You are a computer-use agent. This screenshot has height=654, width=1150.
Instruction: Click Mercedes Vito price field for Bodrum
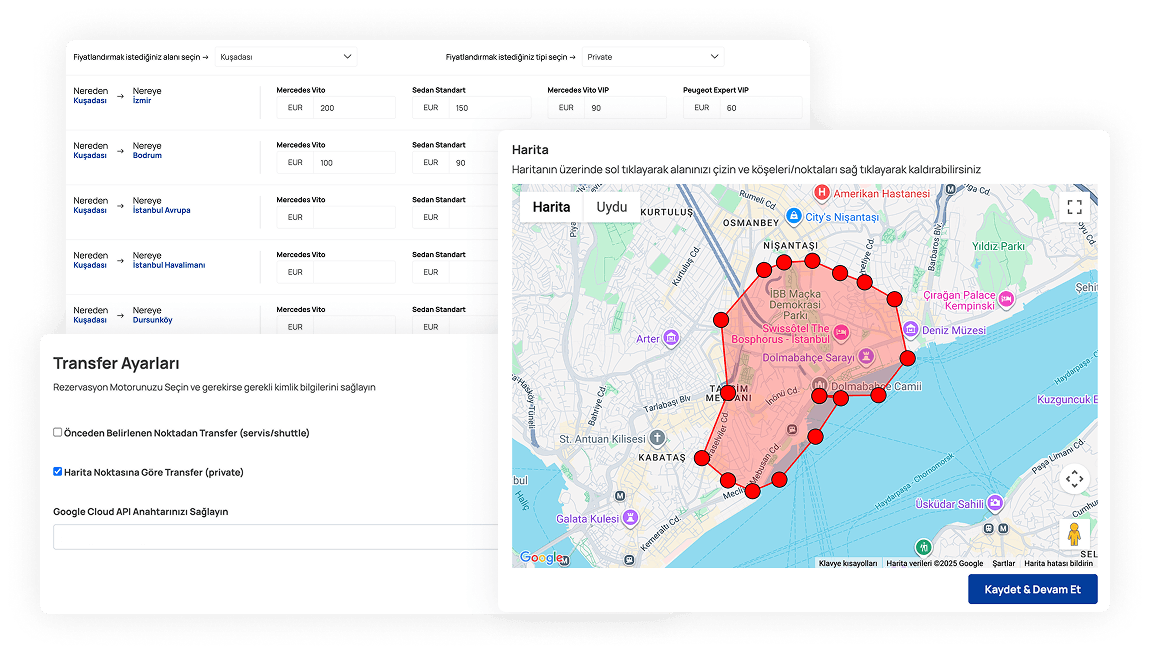tap(354, 163)
